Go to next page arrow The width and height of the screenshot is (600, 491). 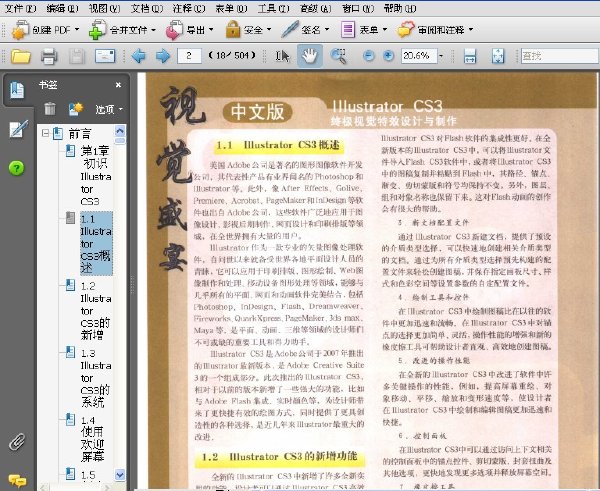coord(163,56)
